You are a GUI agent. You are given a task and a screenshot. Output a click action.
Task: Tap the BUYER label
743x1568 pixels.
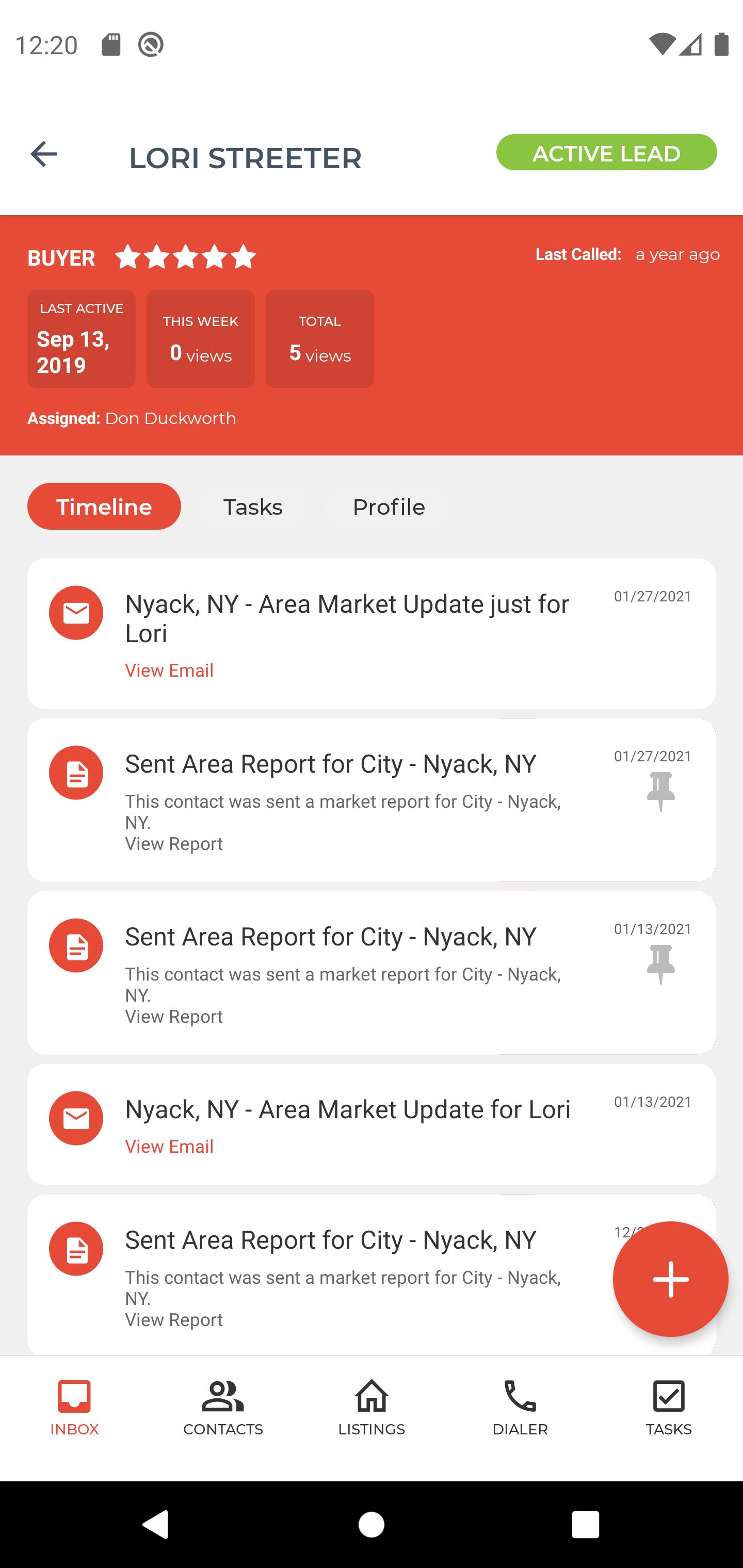[x=61, y=258]
